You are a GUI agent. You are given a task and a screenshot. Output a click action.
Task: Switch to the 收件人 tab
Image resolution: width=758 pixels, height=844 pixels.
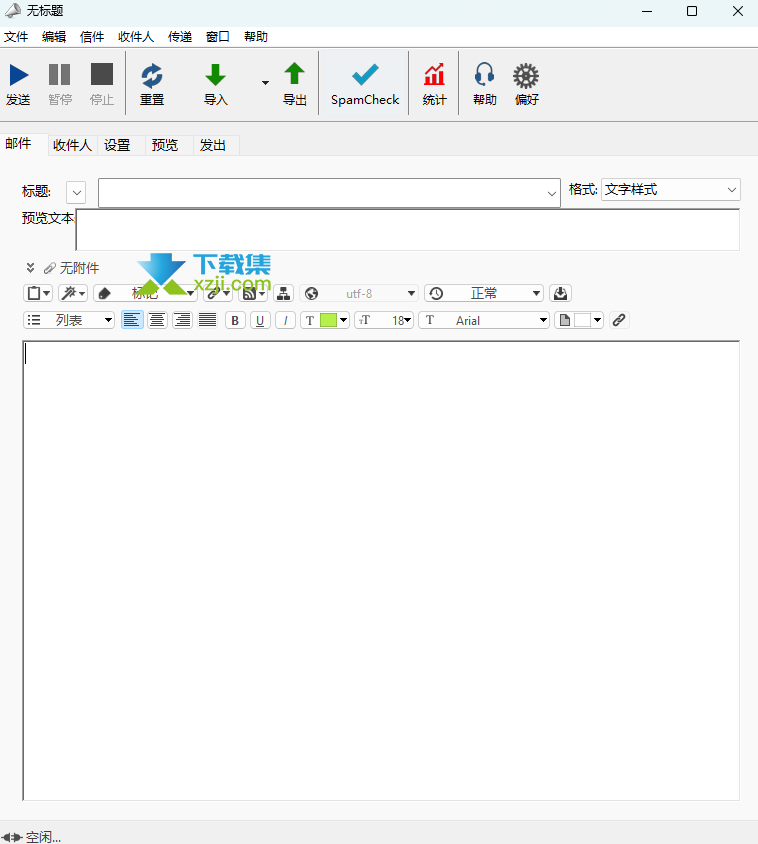[x=72, y=145]
